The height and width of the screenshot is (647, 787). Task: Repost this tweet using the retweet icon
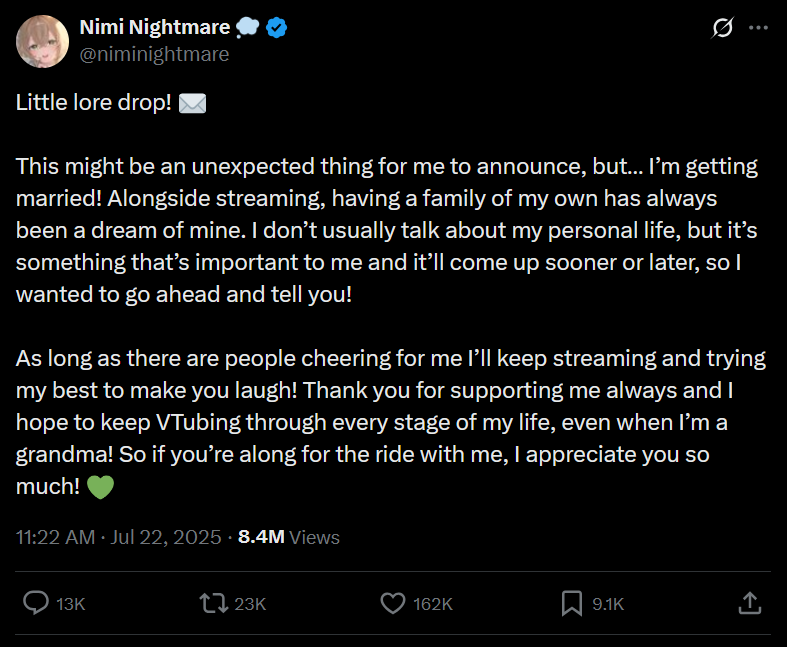[212, 603]
